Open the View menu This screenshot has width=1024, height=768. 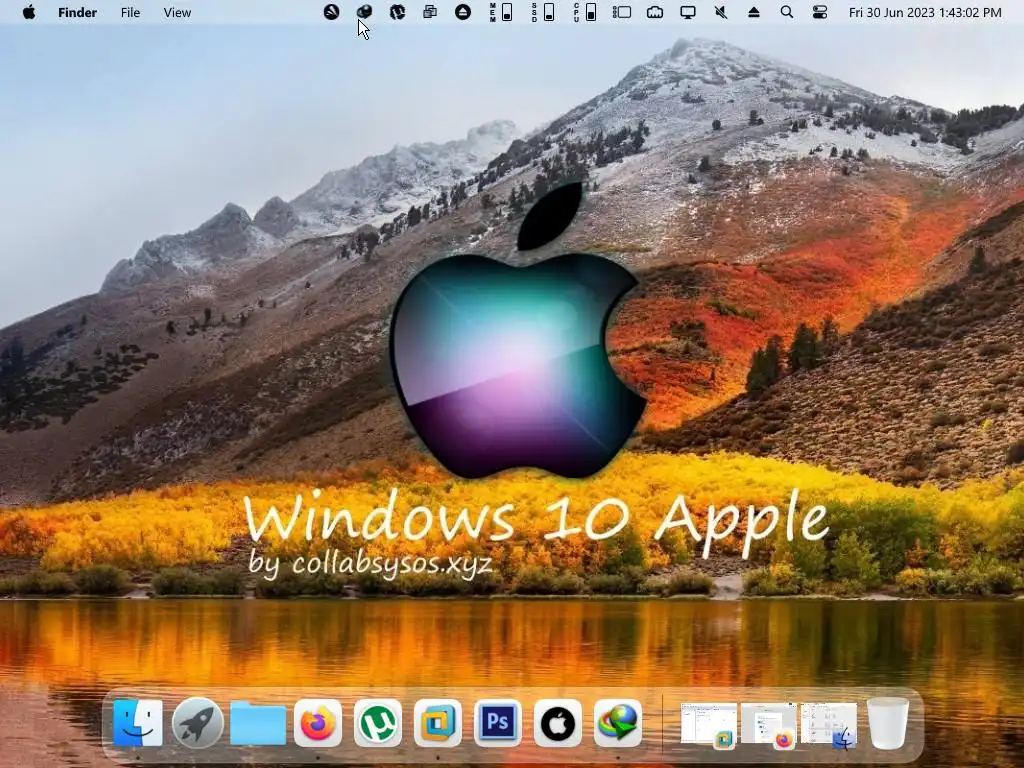pyautogui.click(x=177, y=12)
